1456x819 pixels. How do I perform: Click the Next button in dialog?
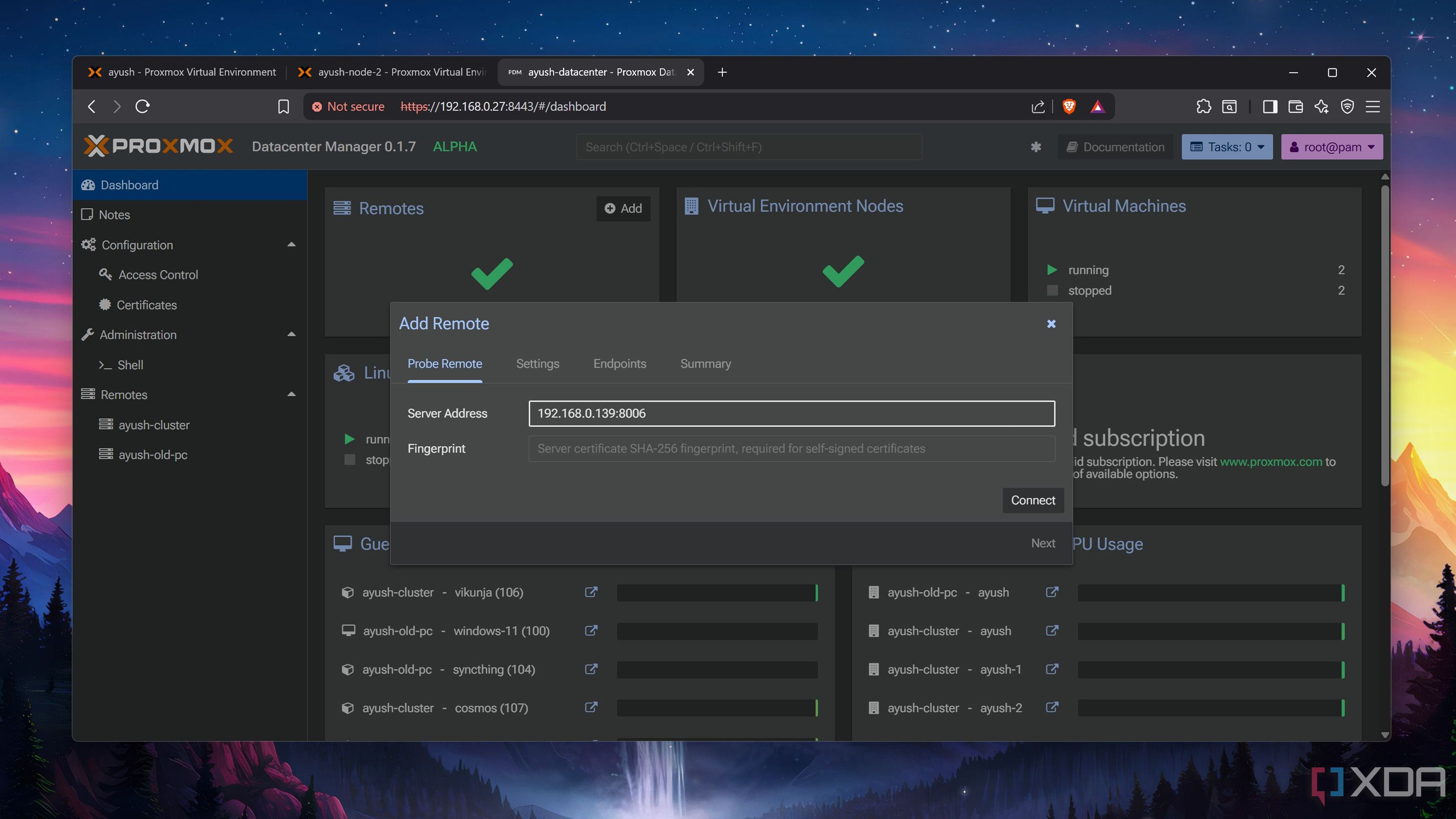(1043, 543)
